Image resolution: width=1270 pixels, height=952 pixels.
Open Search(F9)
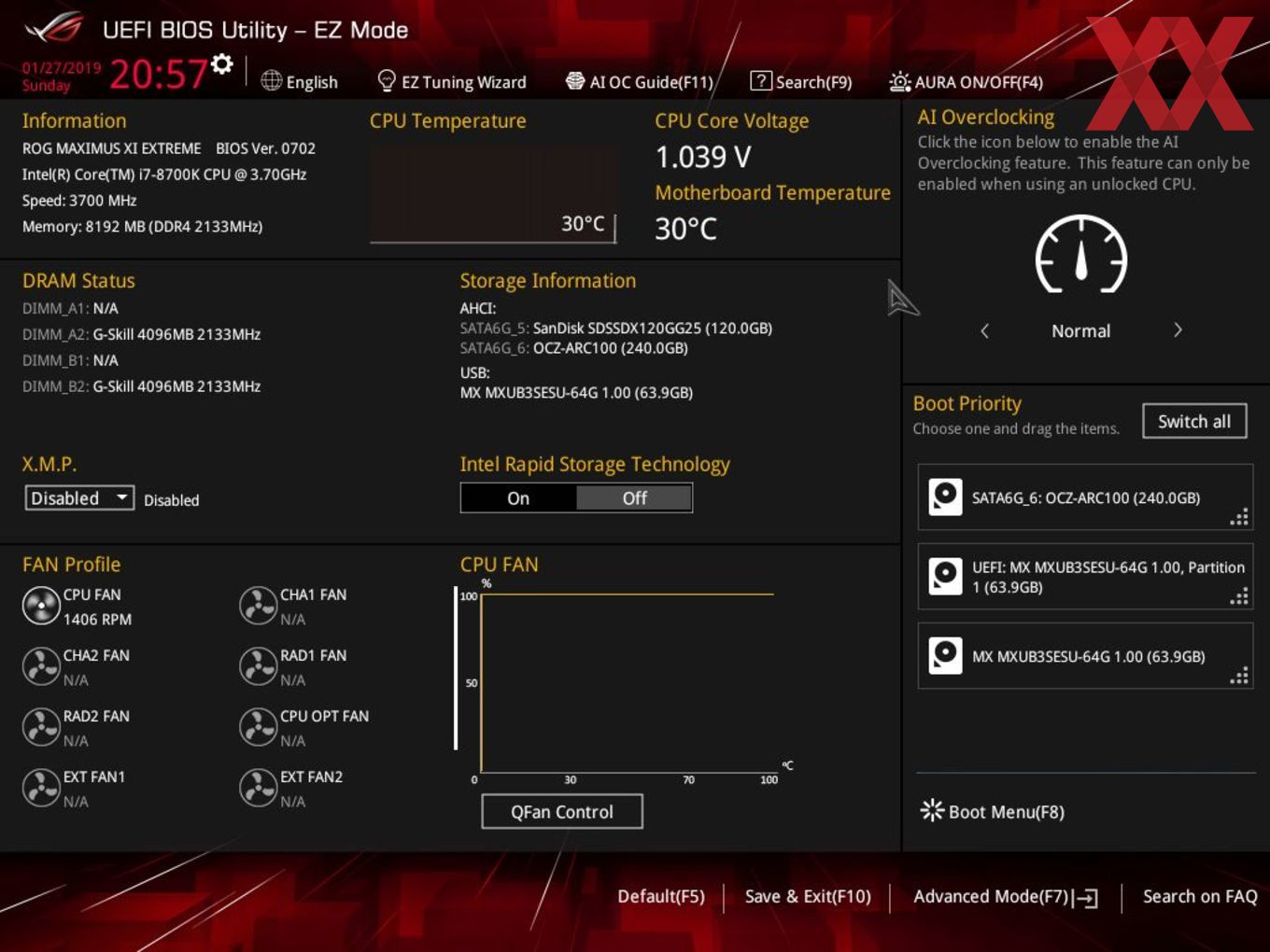click(x=801, y=82)
